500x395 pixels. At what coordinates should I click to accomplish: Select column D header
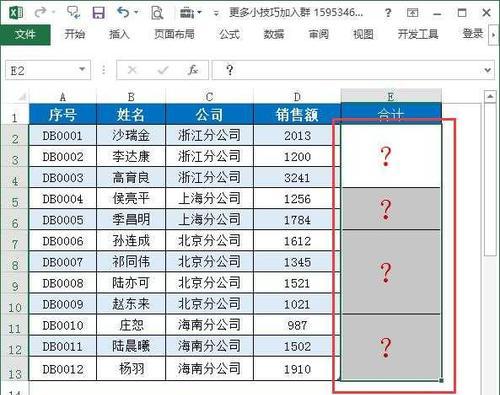click(297, 97)
